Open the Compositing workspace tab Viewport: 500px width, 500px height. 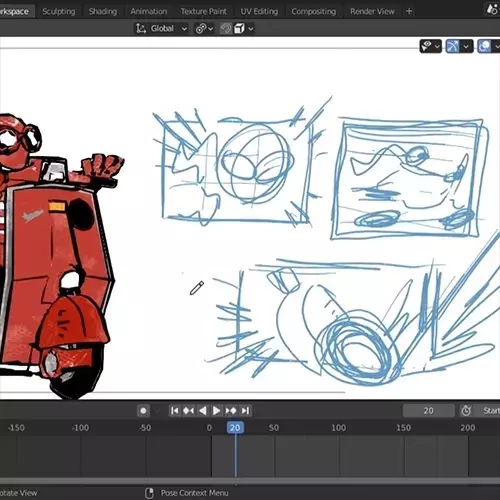[313, 11]
